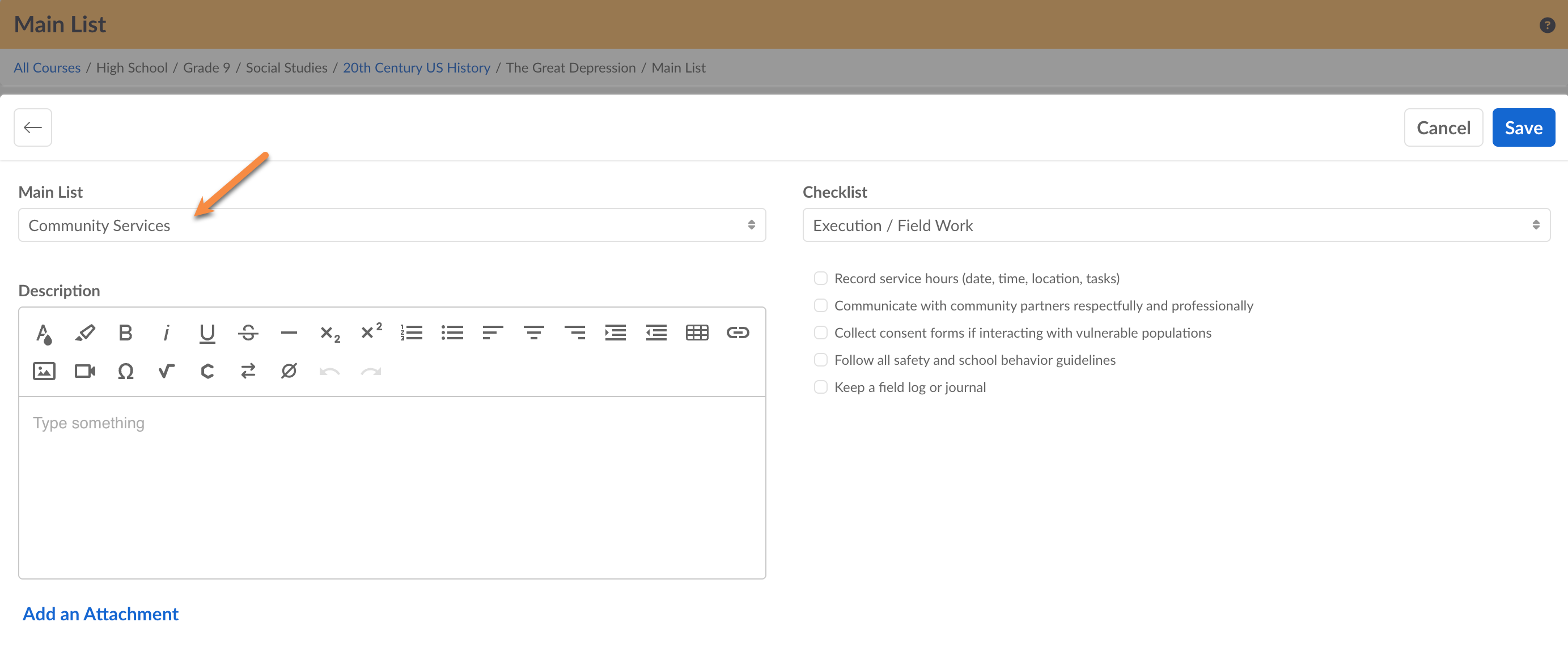Click the blue Save button
This screenshot has width=1568, height=656.
pos(1523,128)
